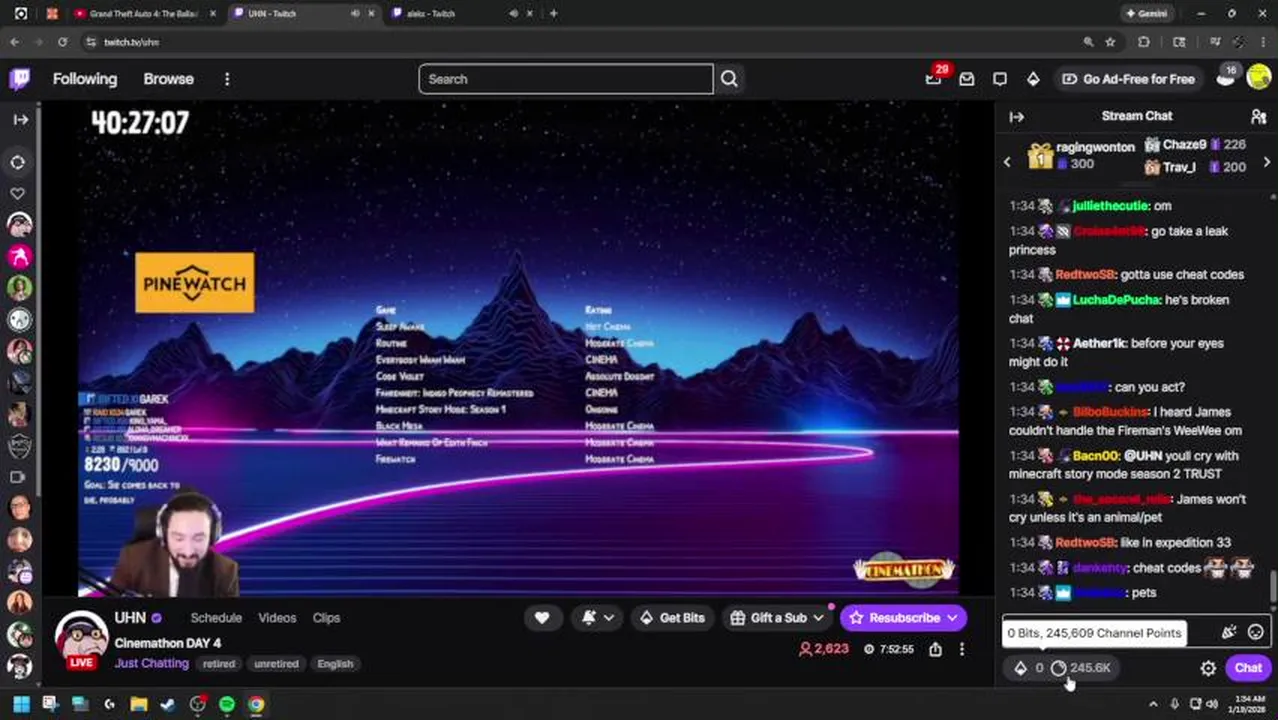
Task: Open stream more options three dots
Action: pos(962,649)
